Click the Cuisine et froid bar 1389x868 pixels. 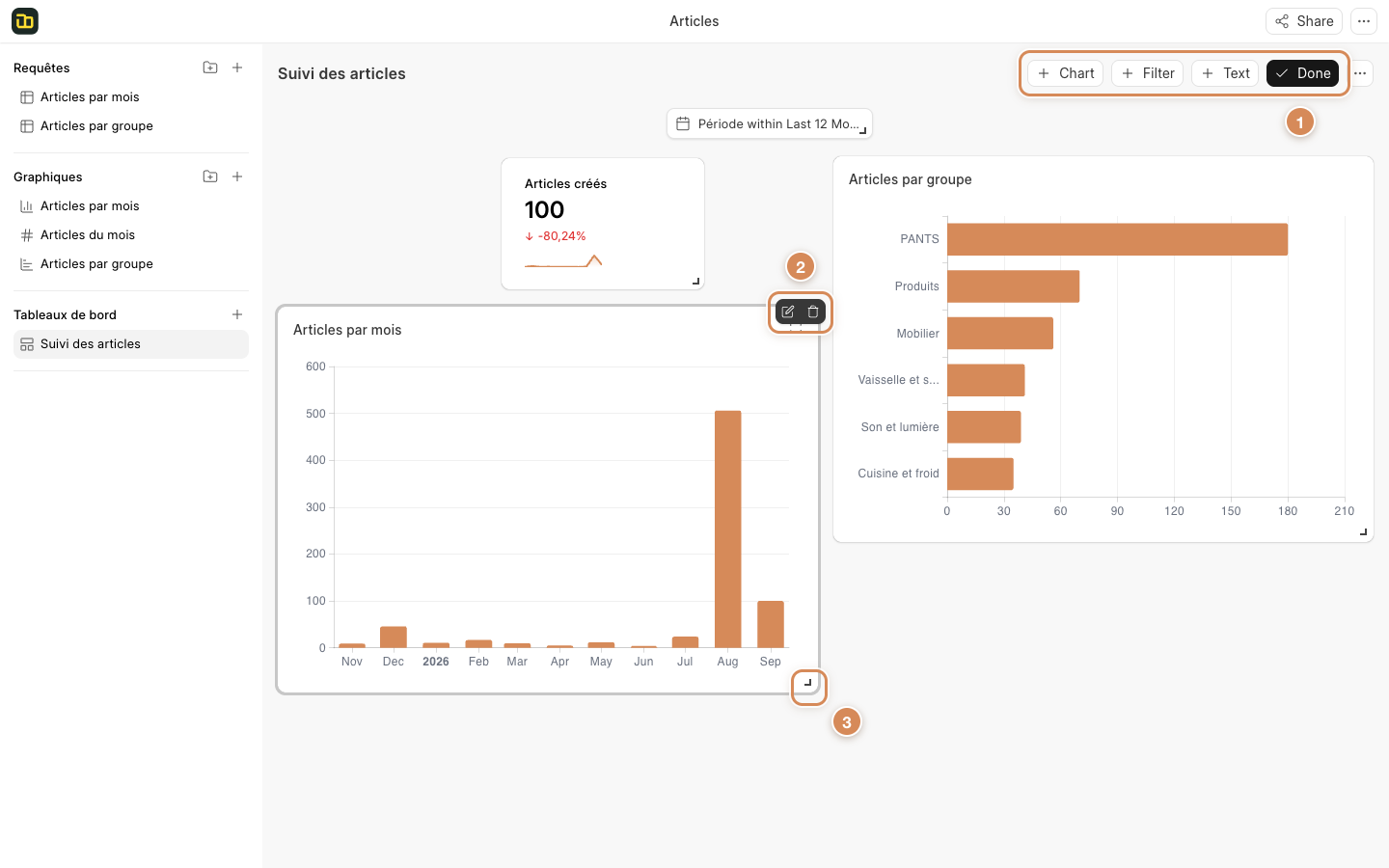980,474
